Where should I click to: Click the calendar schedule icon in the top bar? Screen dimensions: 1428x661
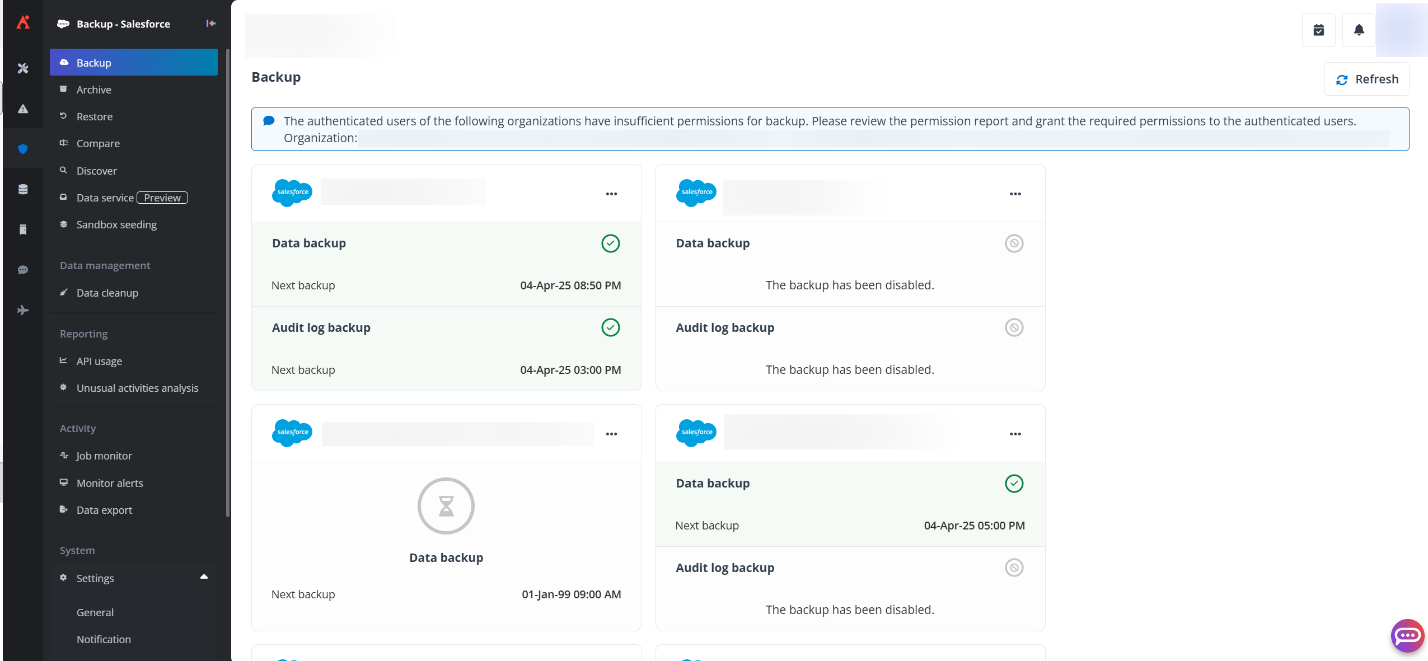coord(1318,29)
